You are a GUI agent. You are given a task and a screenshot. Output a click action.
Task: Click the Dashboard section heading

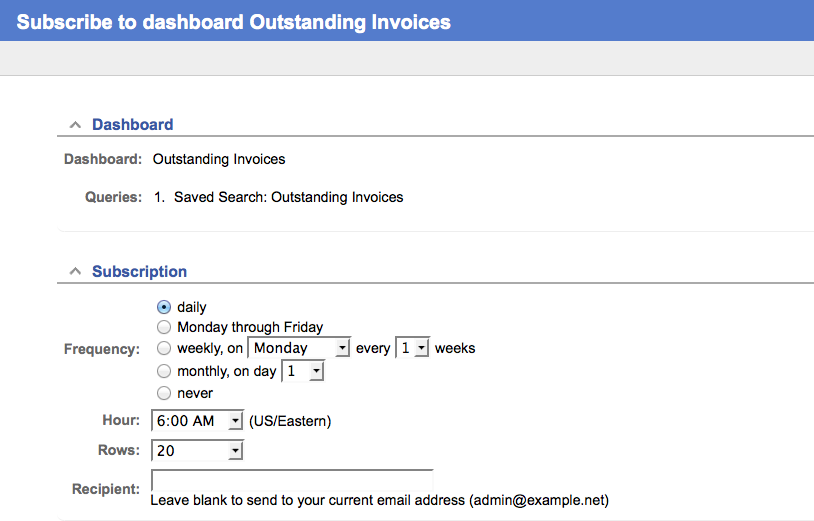[133, 125]
